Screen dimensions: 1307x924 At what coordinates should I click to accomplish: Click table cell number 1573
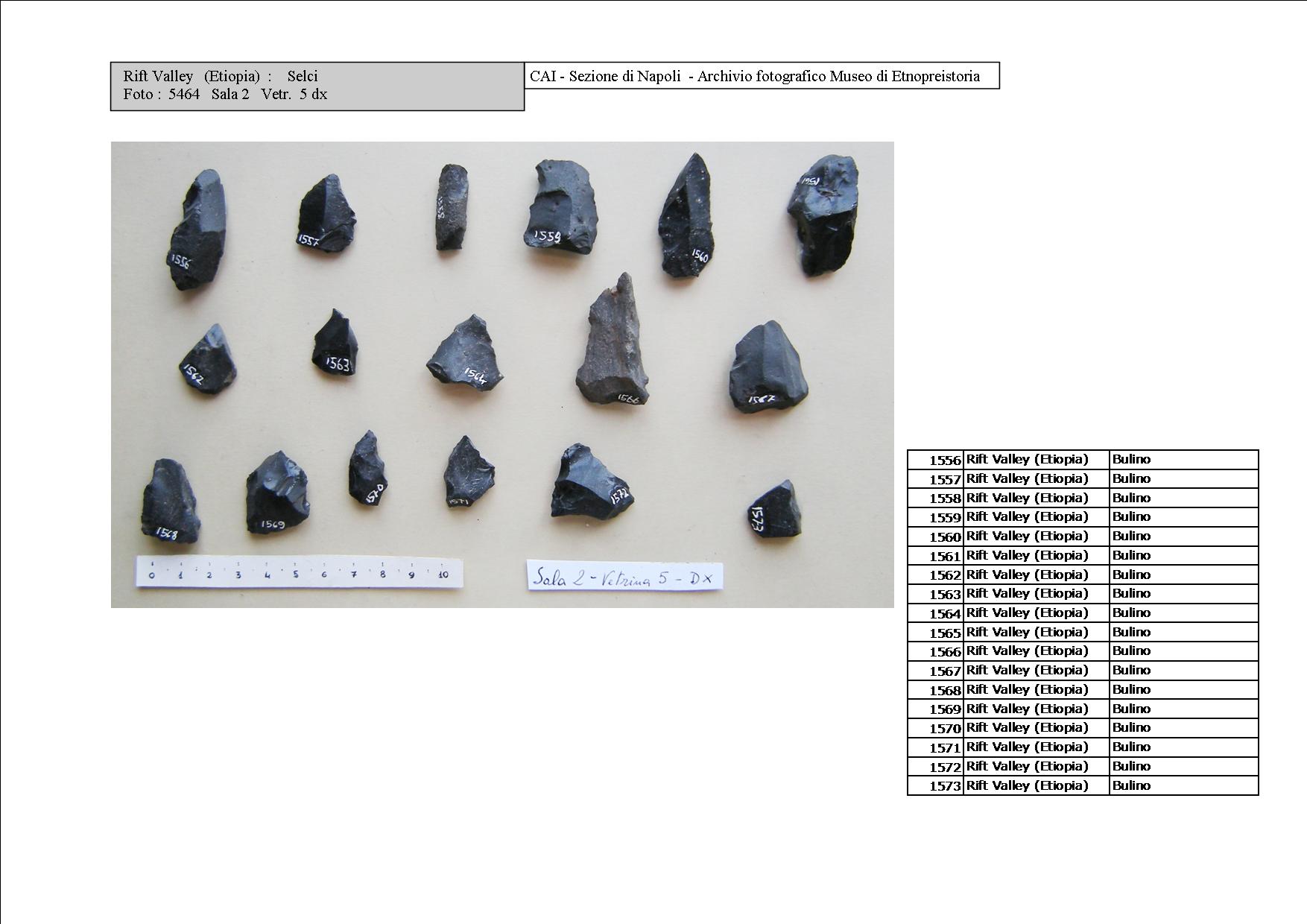coord(935,786)
